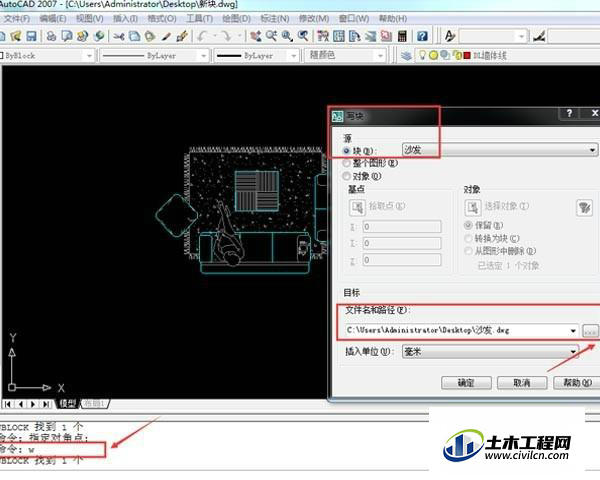The height and width of the screenshot is (480, 600).
Task: Select the Match Properties brush icon
Action: tap(166, 36)
